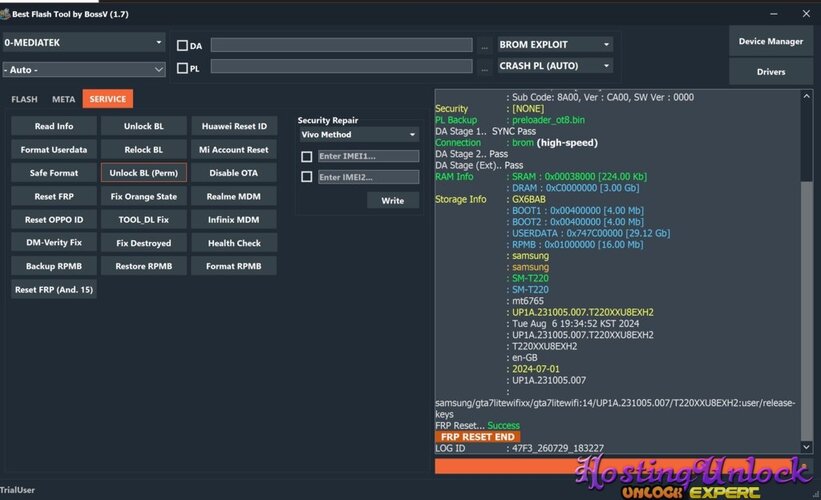Click the Drivers button
The height and width of the screenshot is (500, 821).
pos(771,72)
